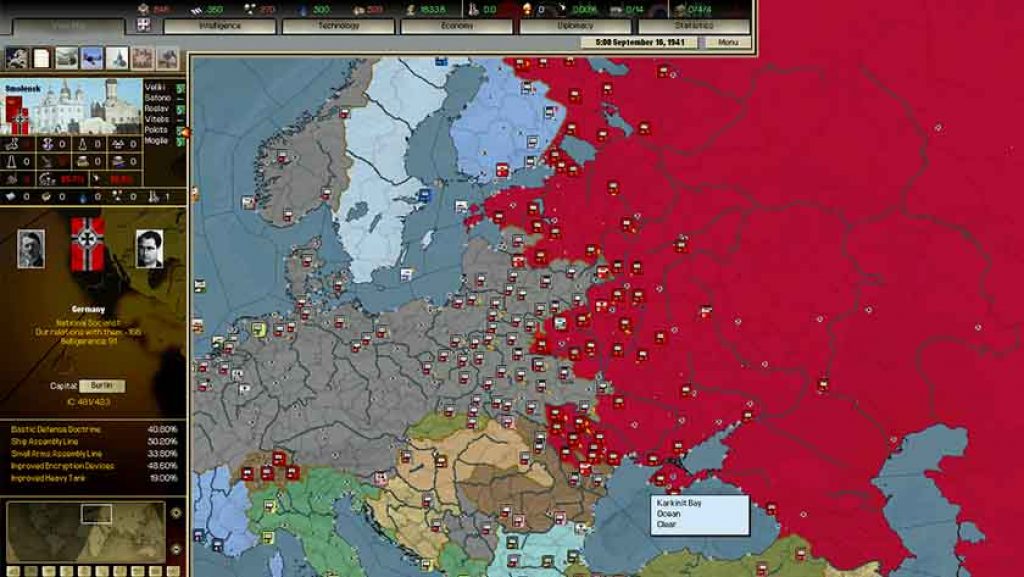Open the Statistics tab
This screenshot has width=1024, height=577.
click(694, 26)
